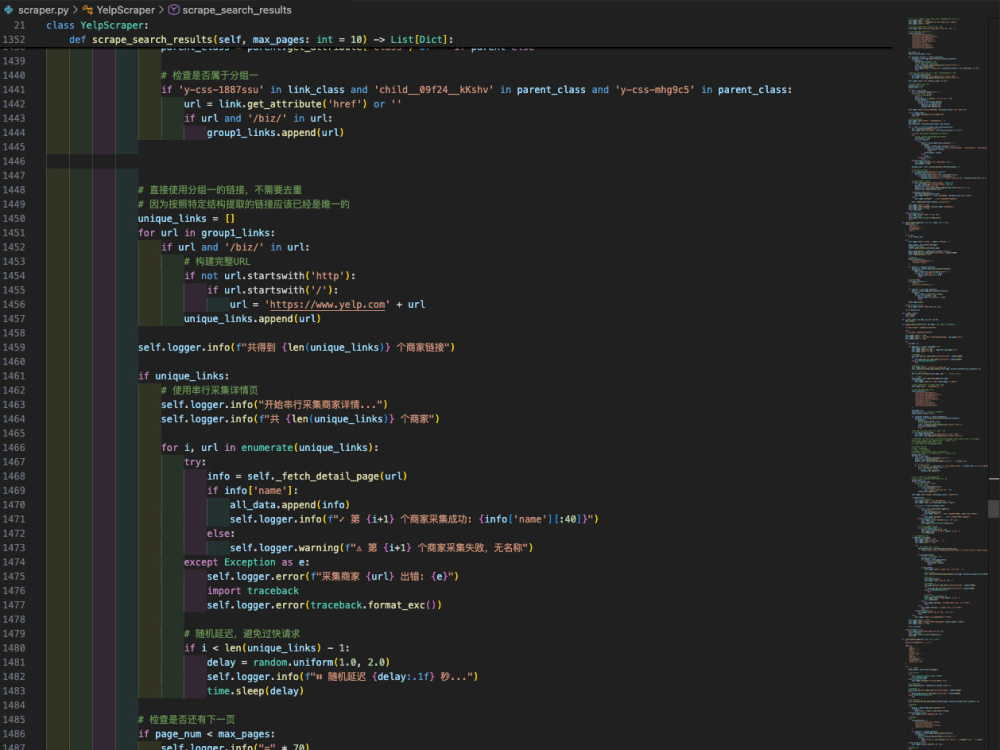Click time.sleep(delay) statement
This screenshot has width=1000, height=750.
click(255, 691)
